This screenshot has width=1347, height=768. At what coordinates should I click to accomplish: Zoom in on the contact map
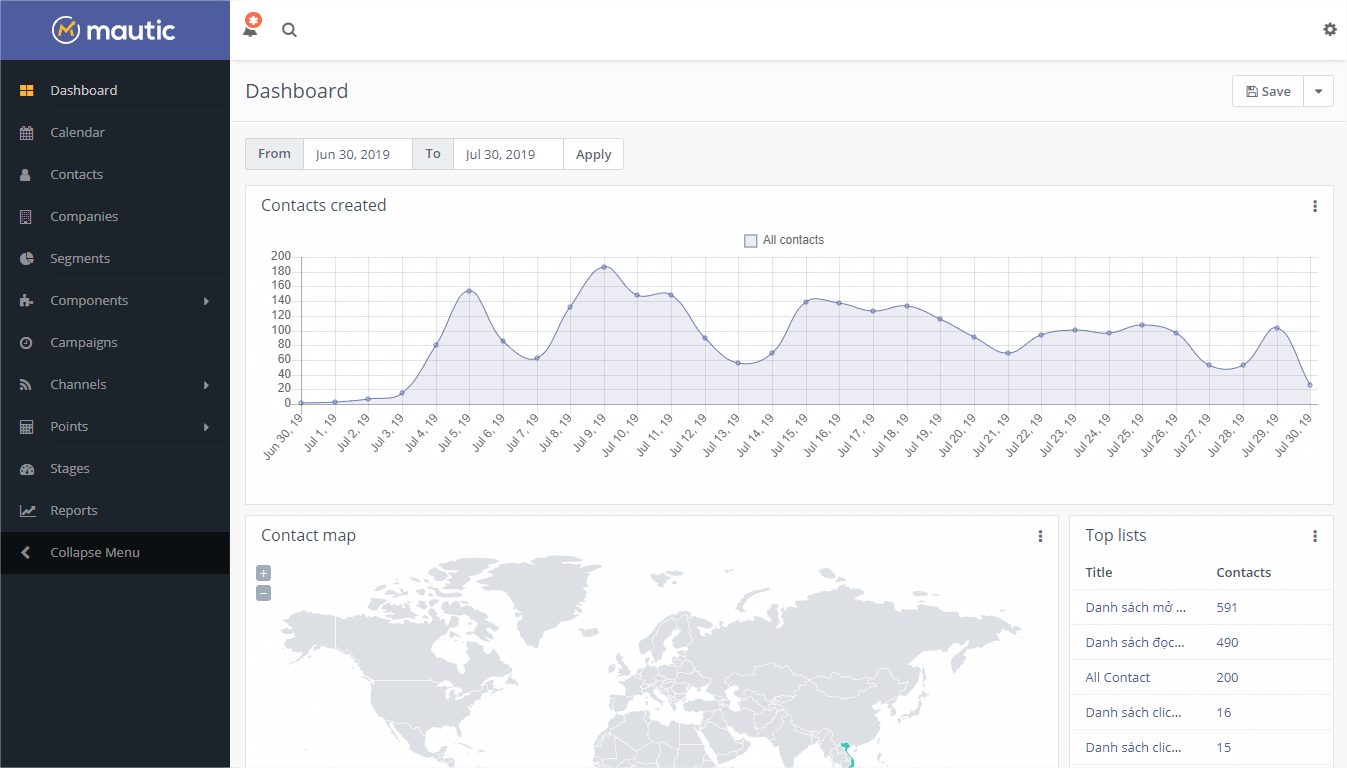pyautogui.click(x=263, y=572)
